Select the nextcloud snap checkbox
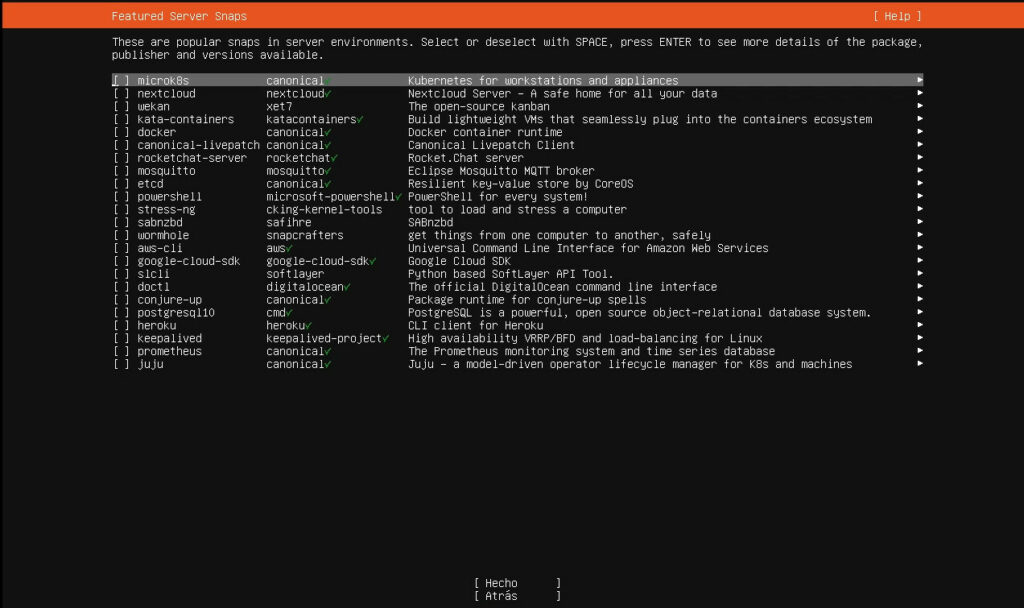Image resolution: width=1024 pixels, height=608 pixels. coord(121,94)
